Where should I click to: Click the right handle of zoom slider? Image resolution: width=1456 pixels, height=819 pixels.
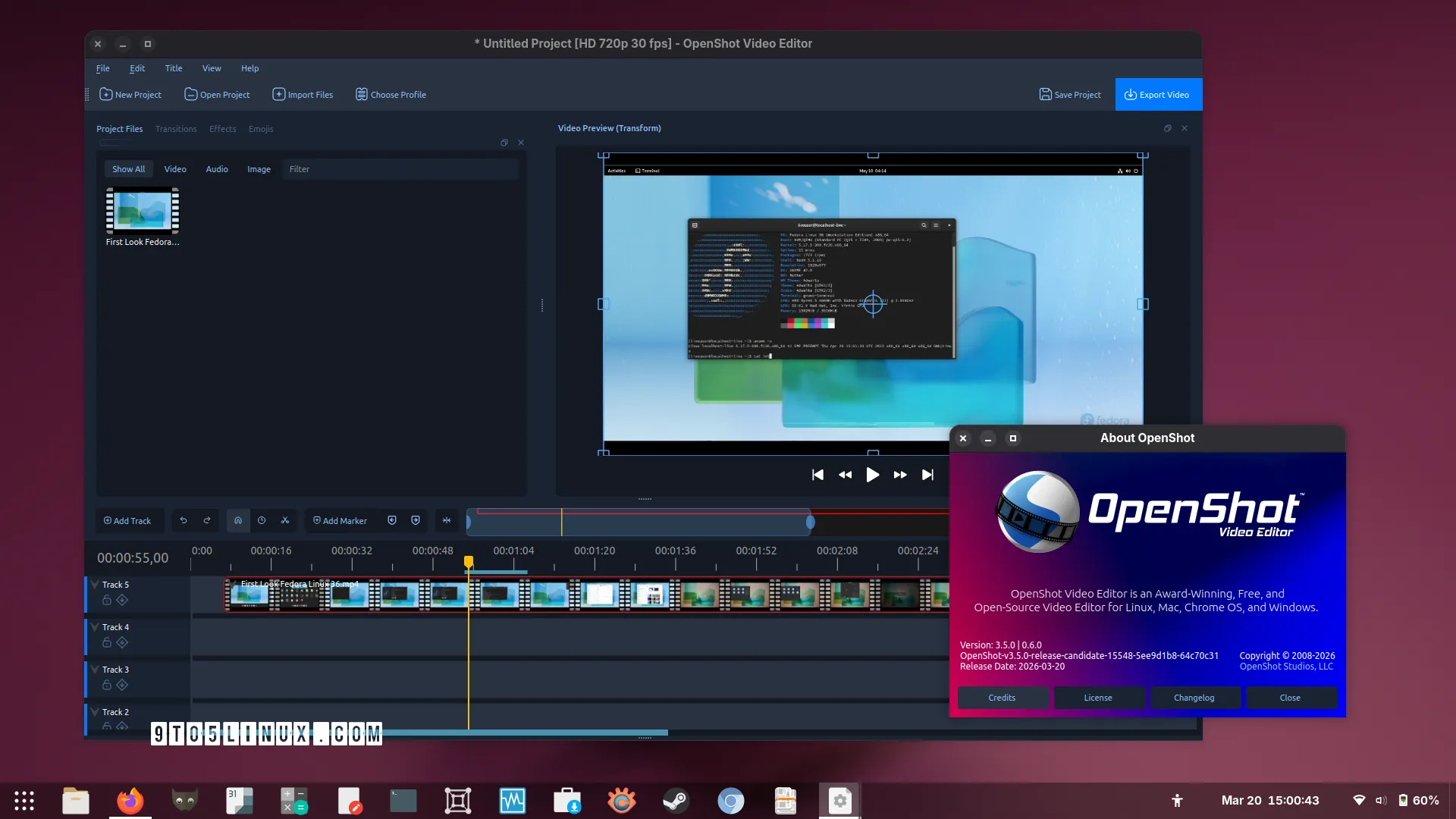pyautogui.click(x=810, y=522)
